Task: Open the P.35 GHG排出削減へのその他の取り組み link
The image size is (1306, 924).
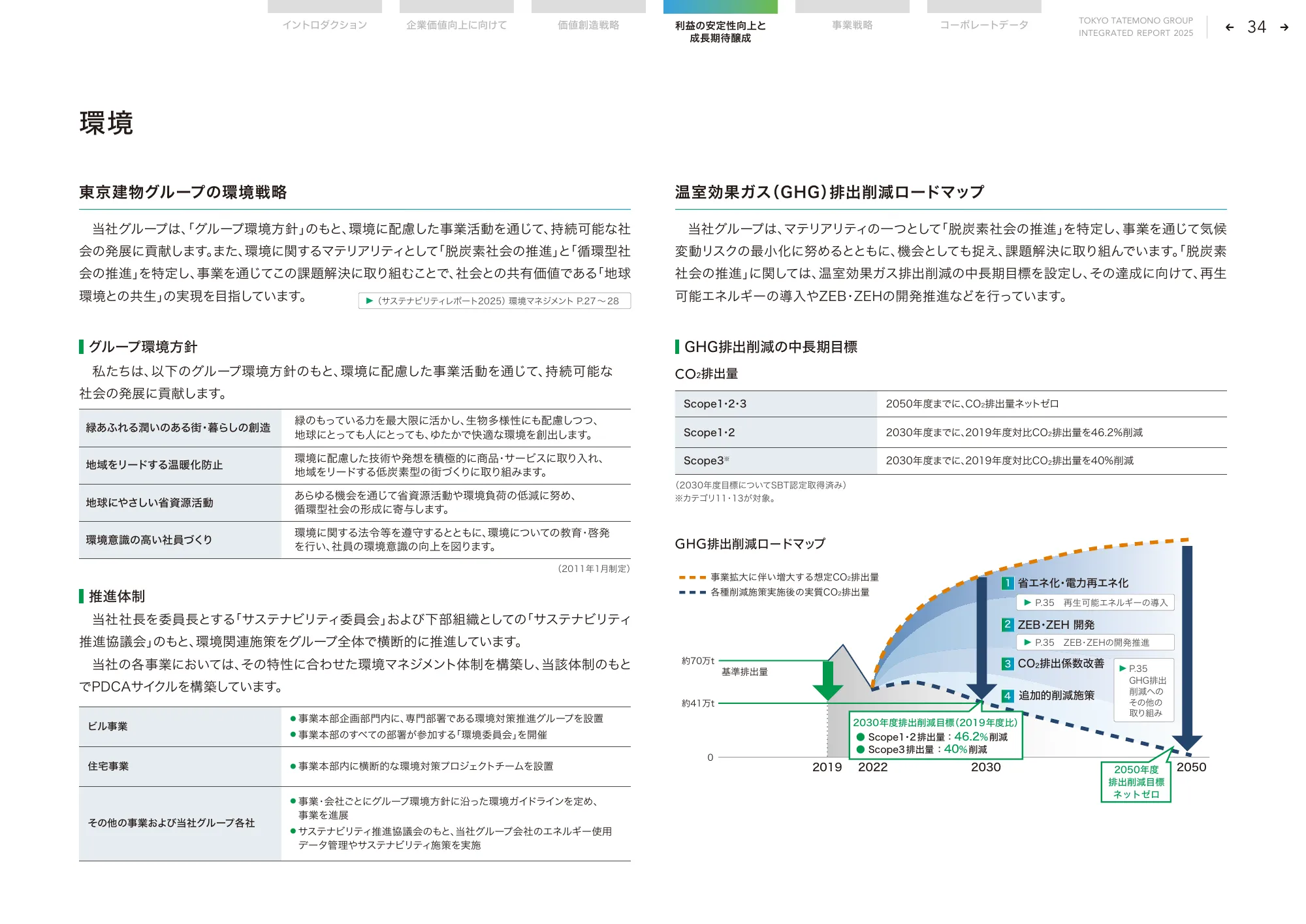Action: [1143, 690]
